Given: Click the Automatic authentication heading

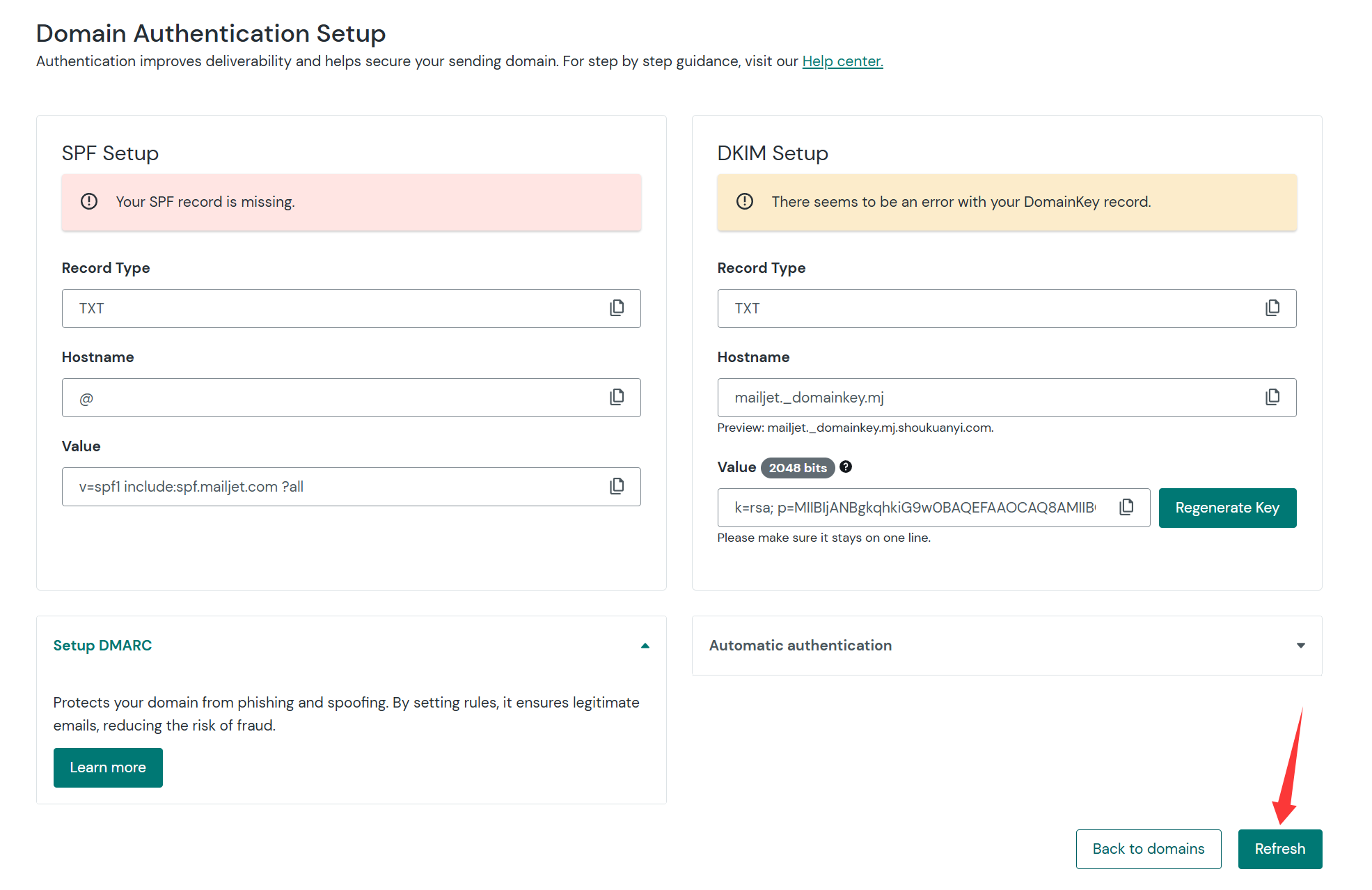Looking at the screenshot, I should coord(800,646).
